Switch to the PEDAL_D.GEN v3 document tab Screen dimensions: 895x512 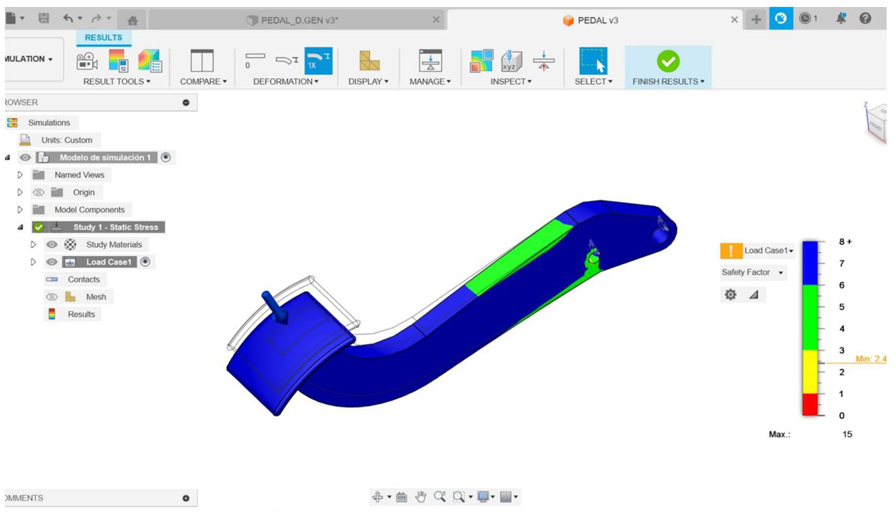tap(293, 20)
